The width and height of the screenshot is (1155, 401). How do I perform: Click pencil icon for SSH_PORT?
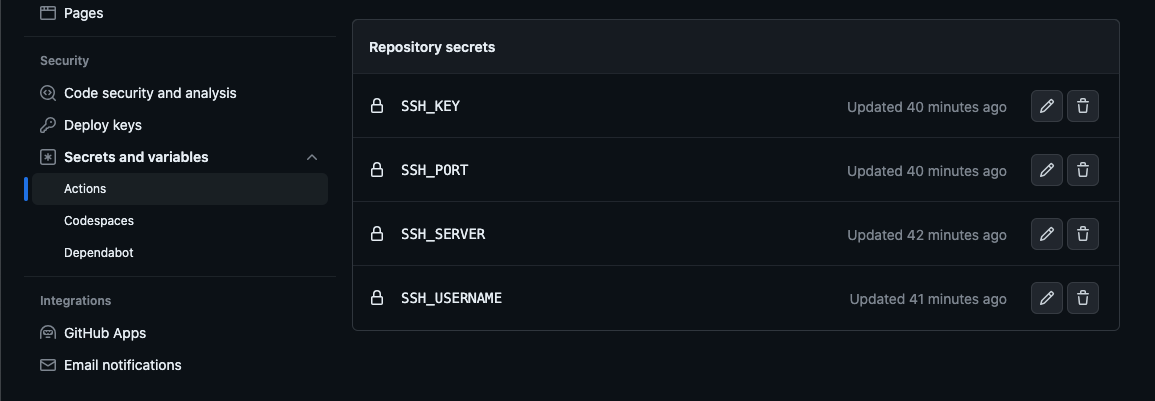coord(1046,170)
